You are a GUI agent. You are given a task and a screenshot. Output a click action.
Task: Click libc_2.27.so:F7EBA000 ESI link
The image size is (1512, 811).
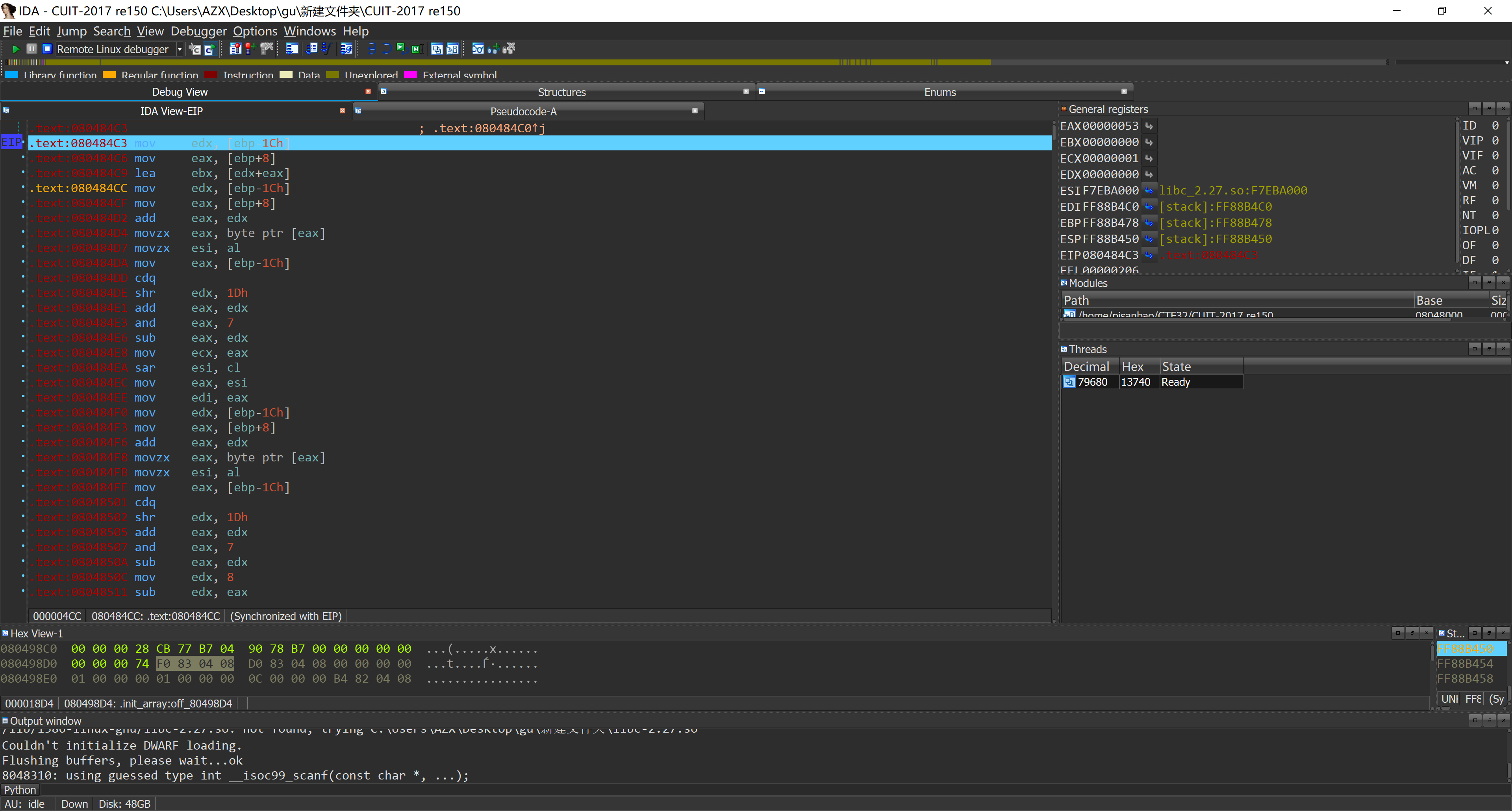[x=1232, y=191]
